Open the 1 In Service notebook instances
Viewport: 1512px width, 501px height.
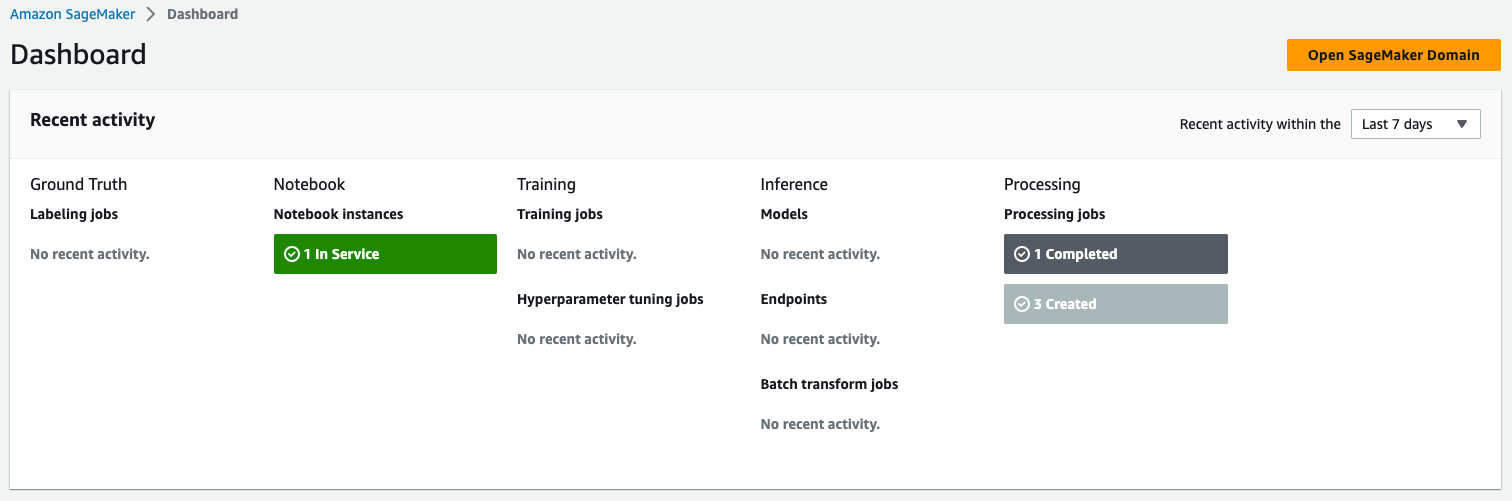[x=385, y=255]
